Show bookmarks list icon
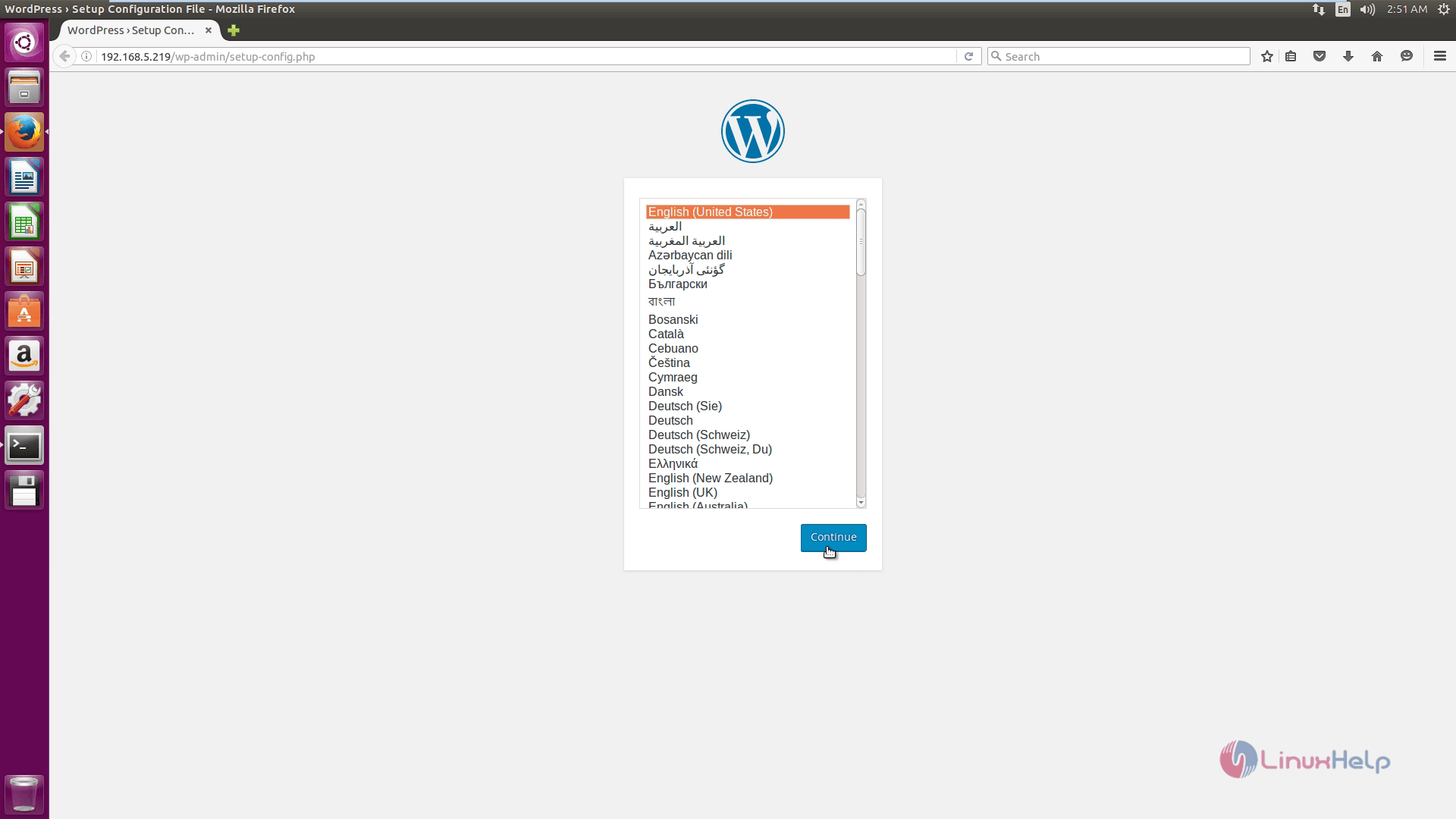This screenshot has height=819, width=1456. click(1291, 56)
